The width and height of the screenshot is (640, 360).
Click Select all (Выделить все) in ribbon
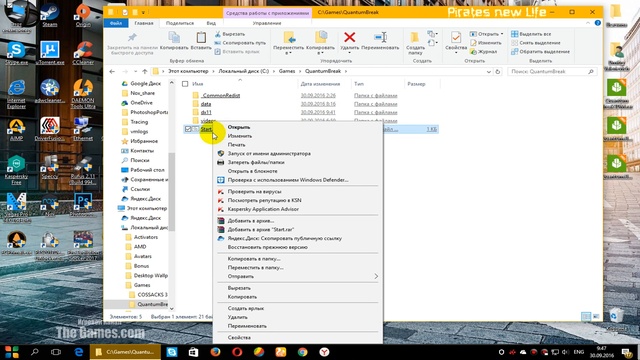(x=531, y=34)
